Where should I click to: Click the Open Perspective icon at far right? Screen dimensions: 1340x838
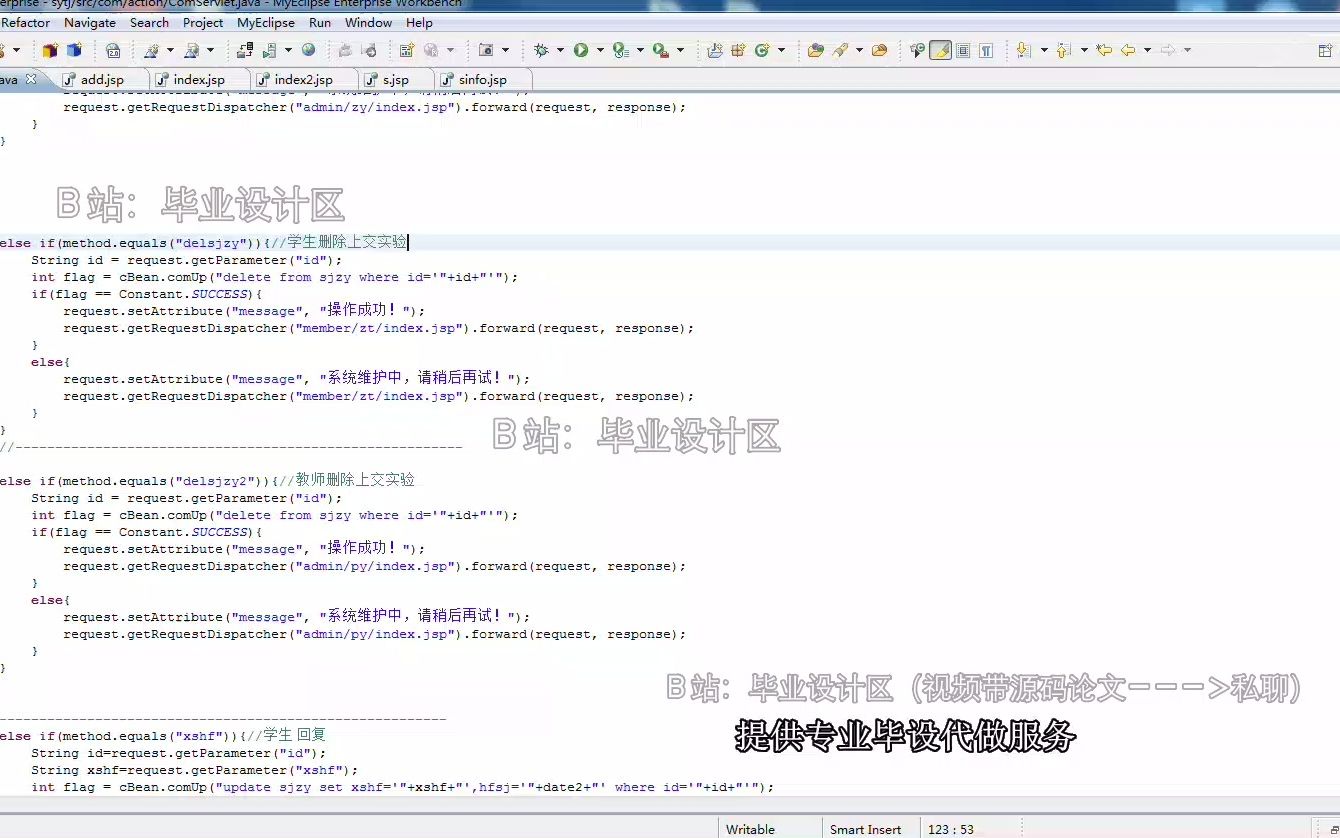pos(1325,50)
